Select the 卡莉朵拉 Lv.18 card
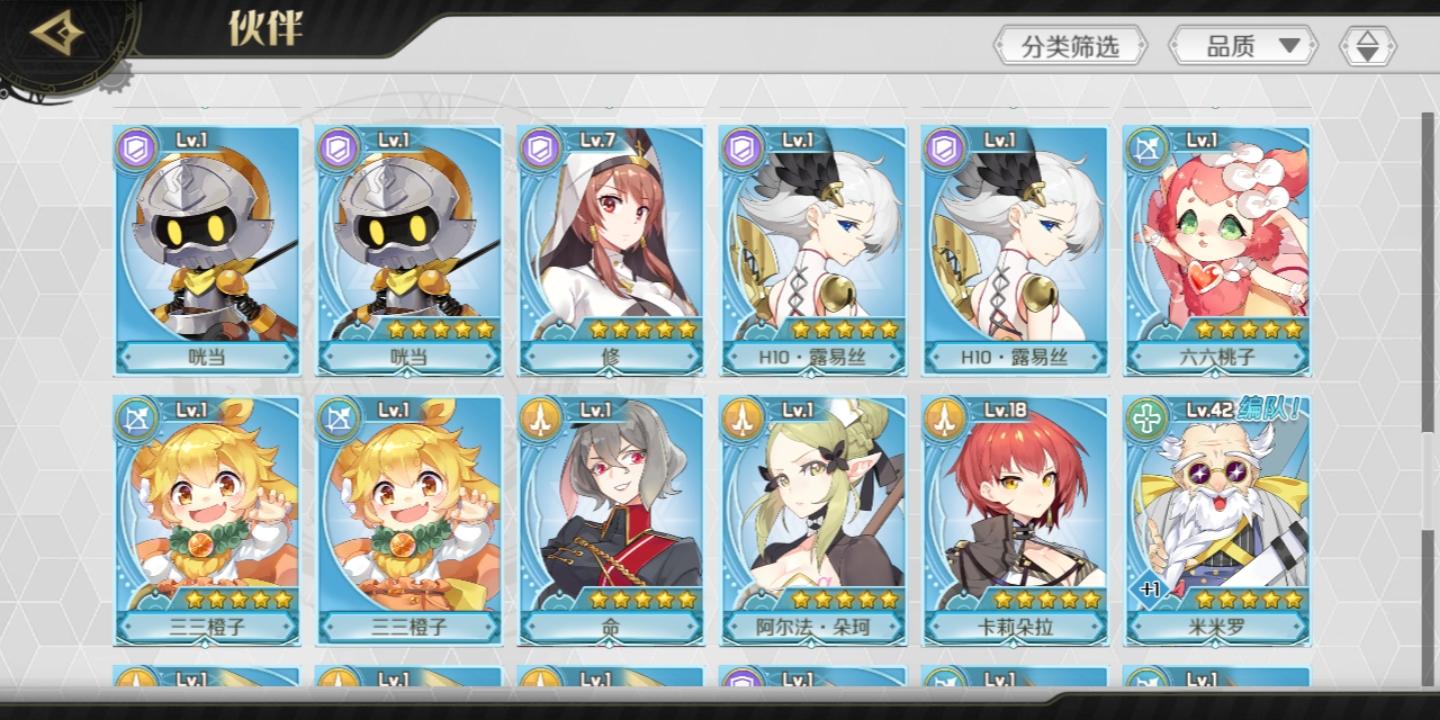The image size is (1440, 720). pyautogui.click(x=1015, y=521)
